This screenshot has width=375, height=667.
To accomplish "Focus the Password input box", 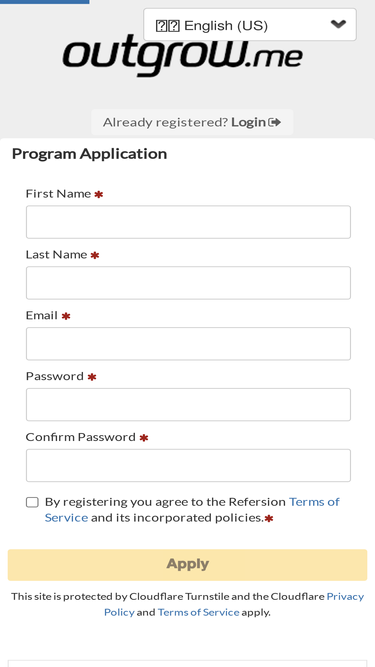I will (188, 405).
